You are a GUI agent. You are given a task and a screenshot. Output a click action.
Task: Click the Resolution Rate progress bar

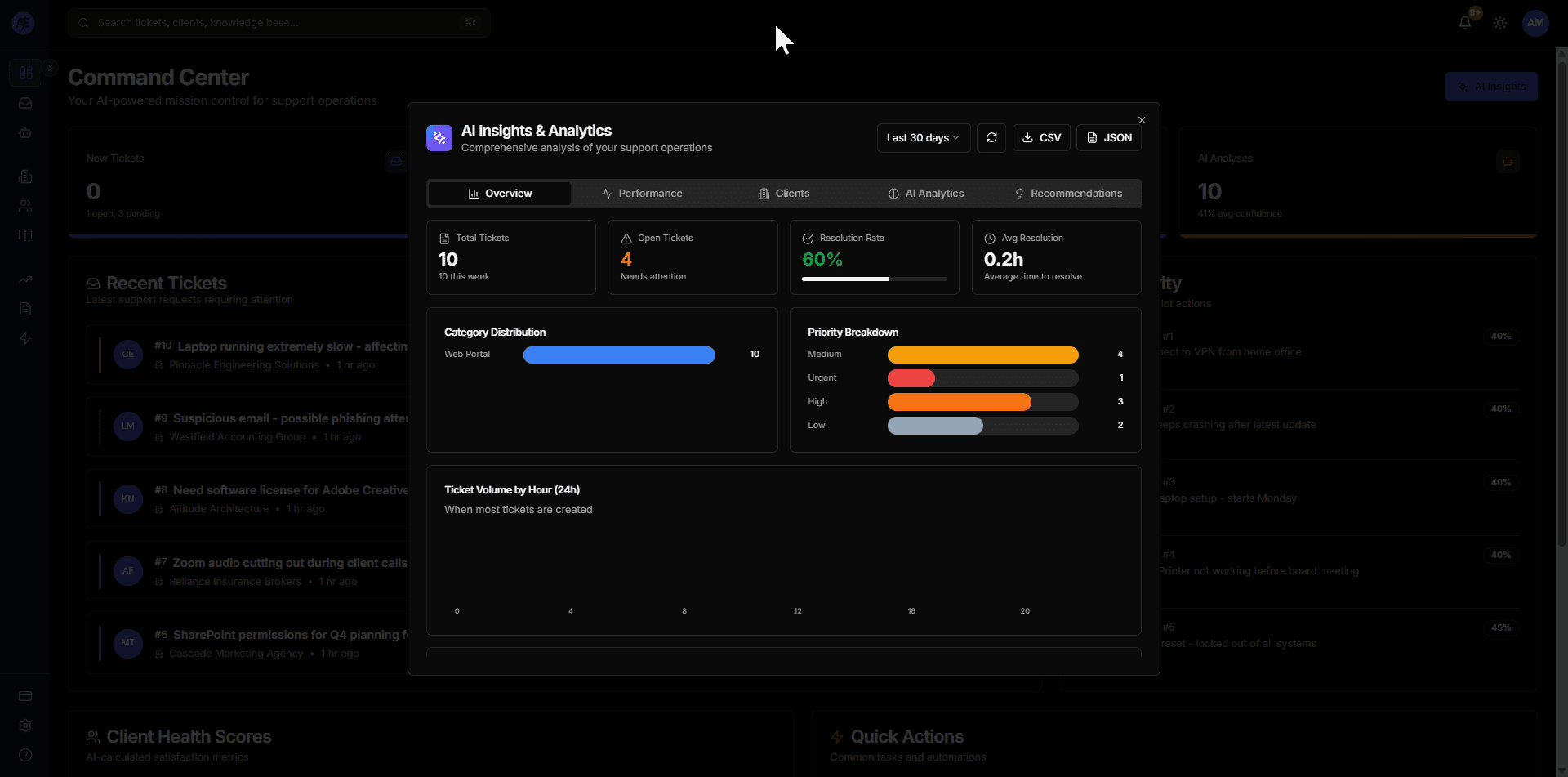coord(874,279)
